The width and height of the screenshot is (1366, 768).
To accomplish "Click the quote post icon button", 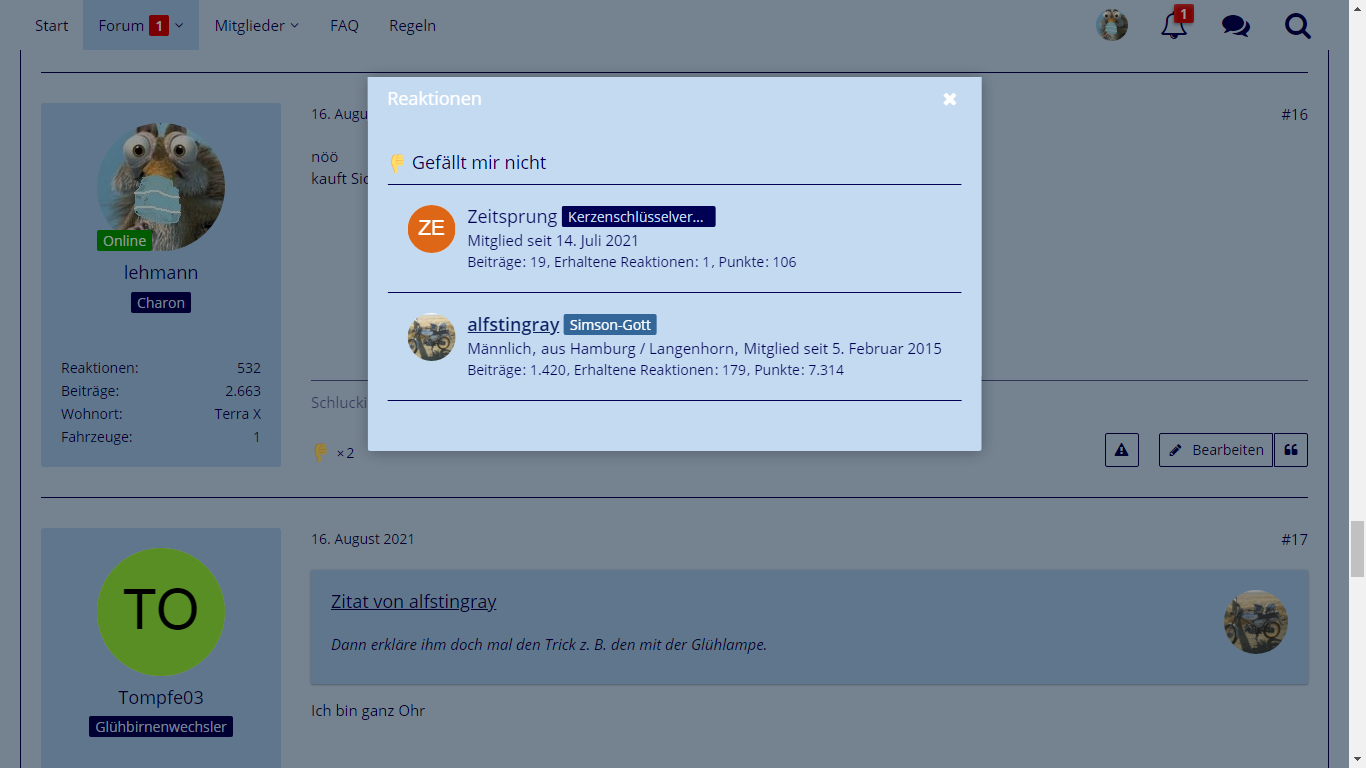I will (1291, 450).
